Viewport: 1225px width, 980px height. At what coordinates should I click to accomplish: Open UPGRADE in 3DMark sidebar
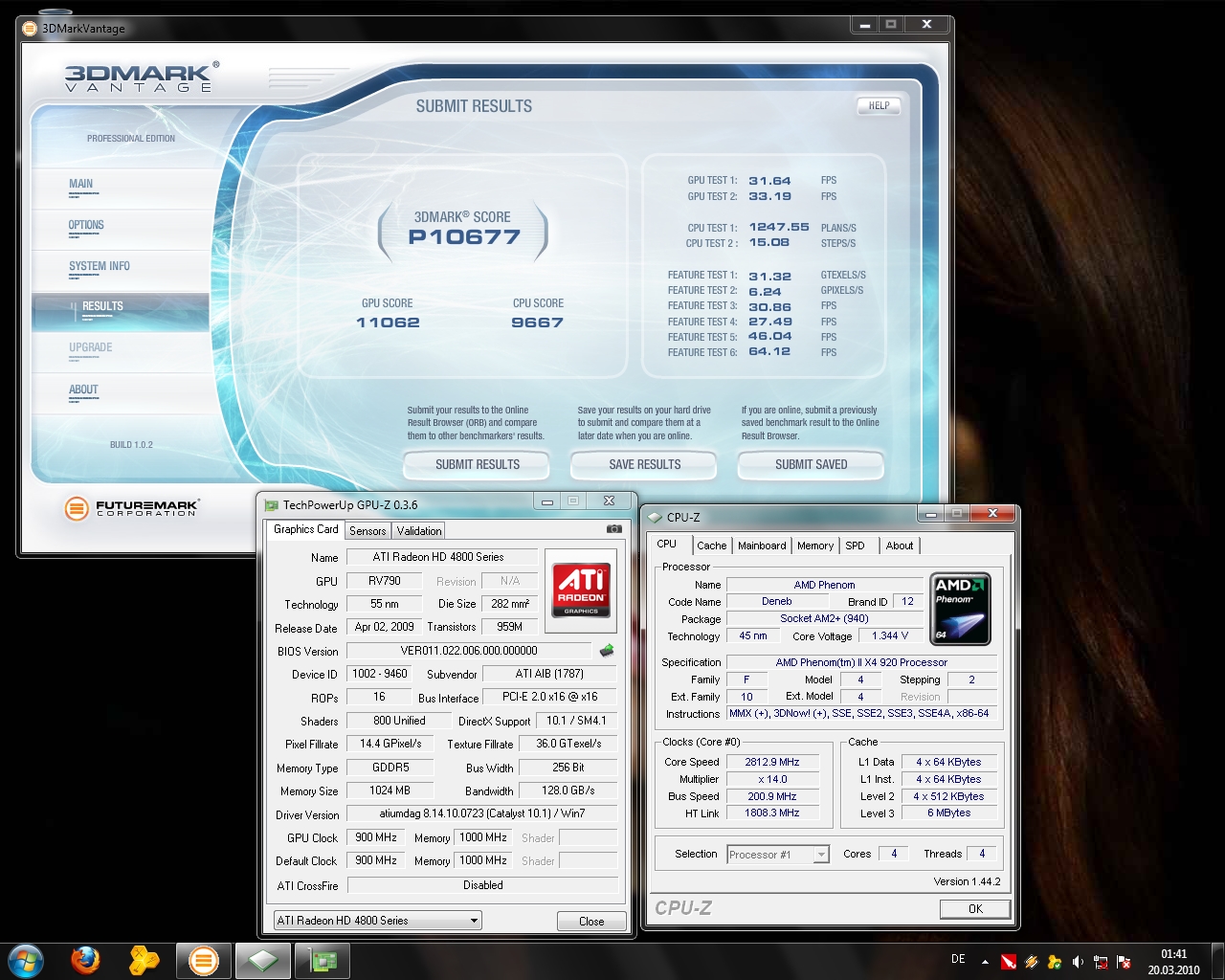pos(121,351)
